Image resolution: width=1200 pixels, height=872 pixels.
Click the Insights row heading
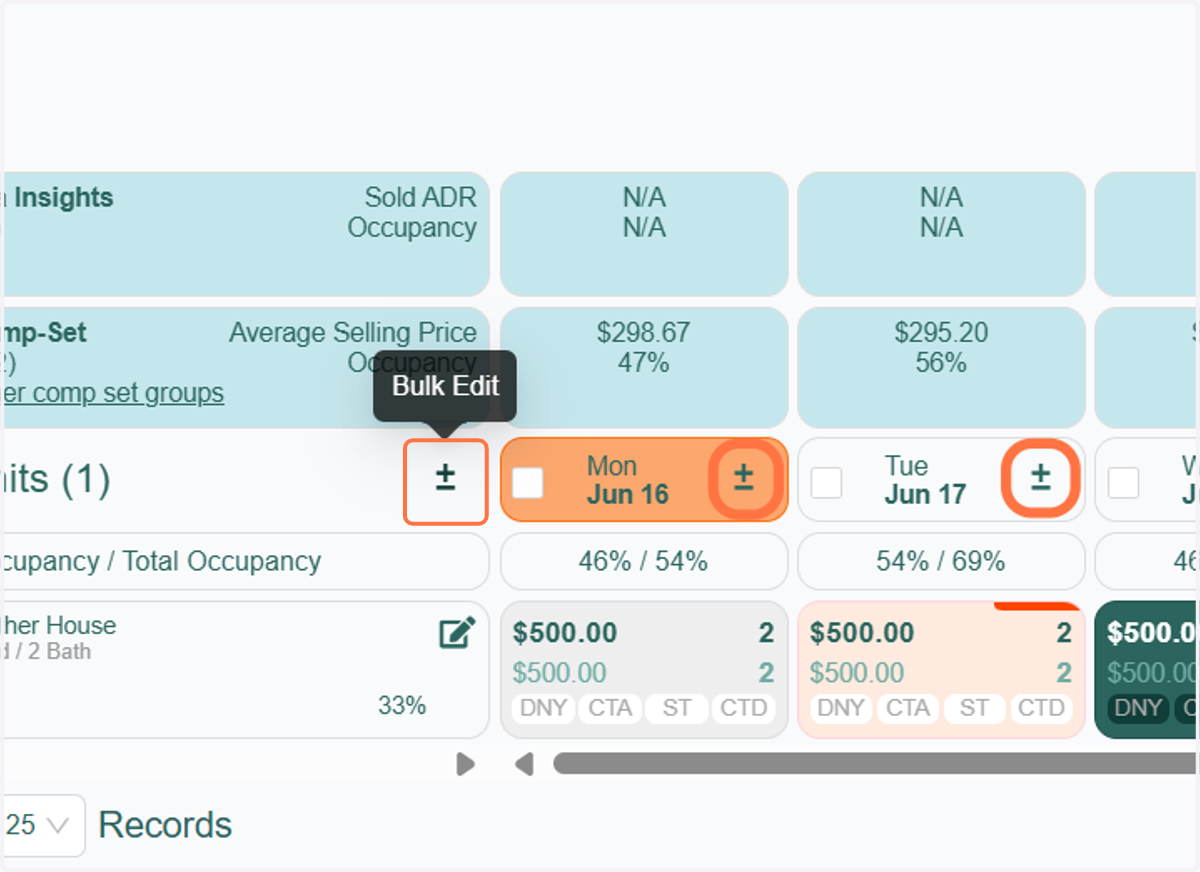[x=59, y=198]
